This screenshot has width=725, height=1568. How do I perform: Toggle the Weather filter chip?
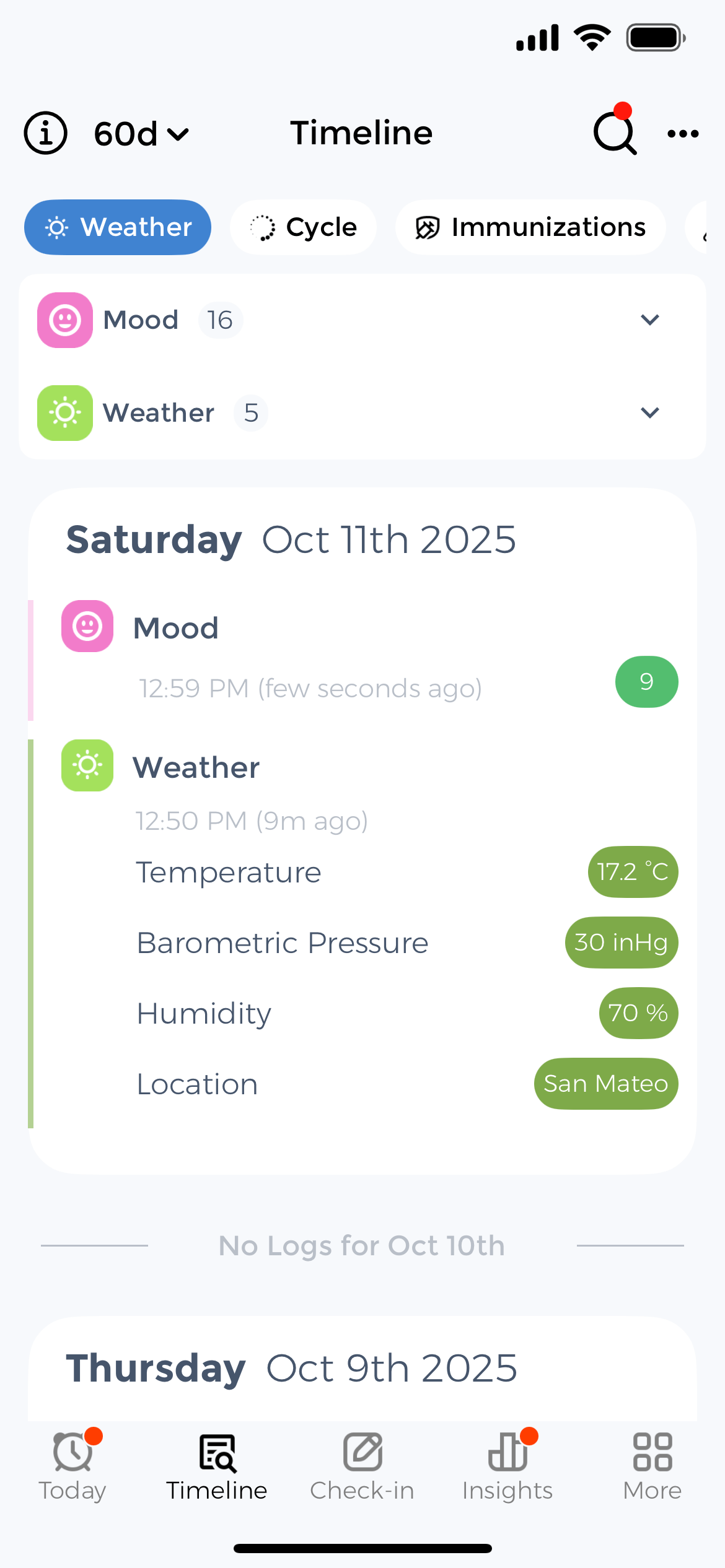tap(118, 227)
